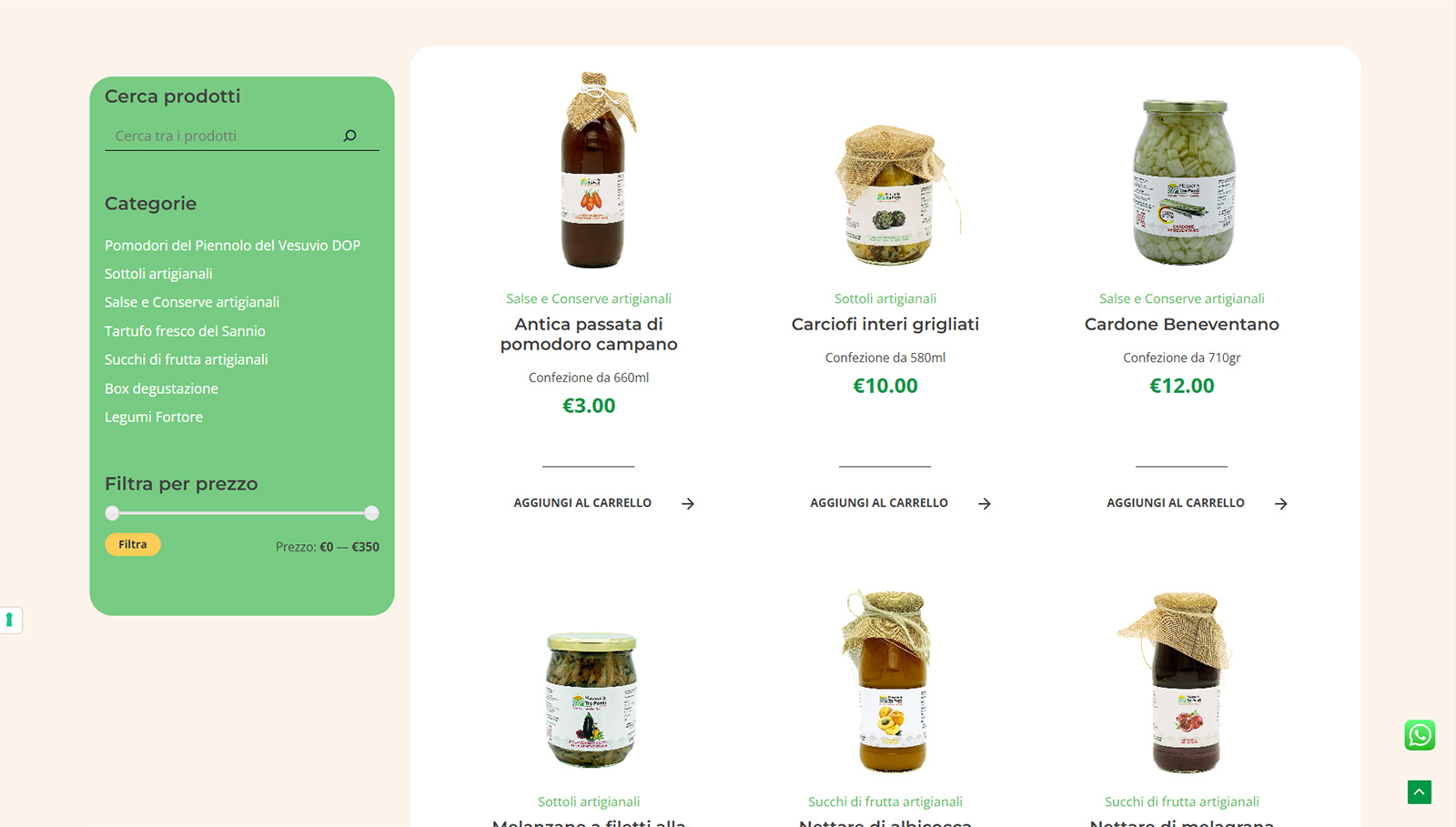Click the minimum price slider handle
Image resolution: width=1456 pixels, height=827 pixels.
pyautogui.click(x=112, y=513)
